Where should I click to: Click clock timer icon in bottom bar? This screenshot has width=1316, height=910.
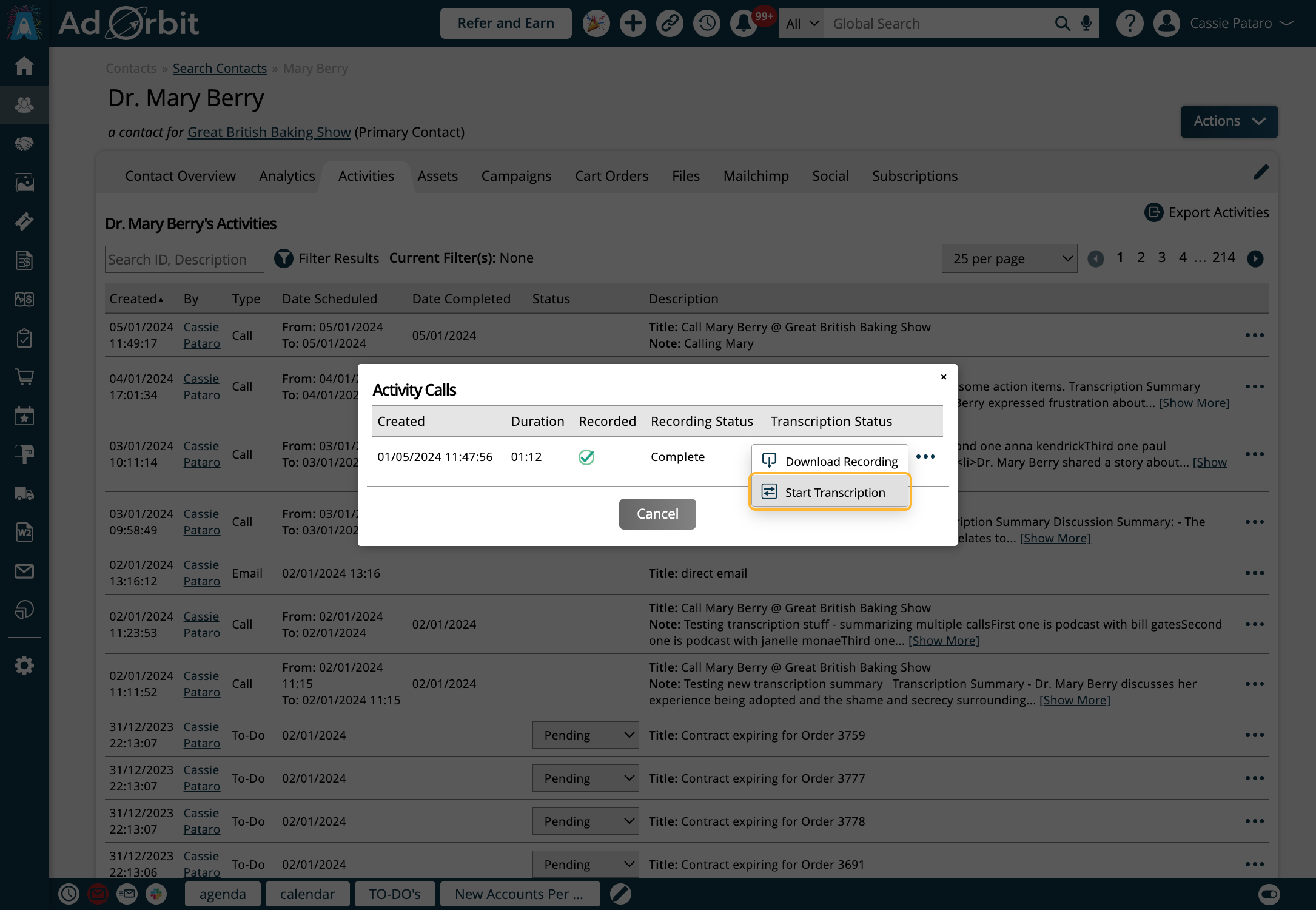(69, 894)
